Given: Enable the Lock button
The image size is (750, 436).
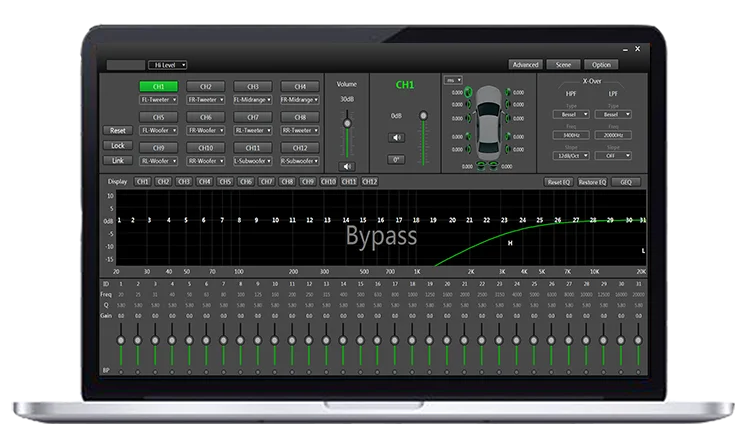Looking at the screenshot, I should tap(117, 145).
